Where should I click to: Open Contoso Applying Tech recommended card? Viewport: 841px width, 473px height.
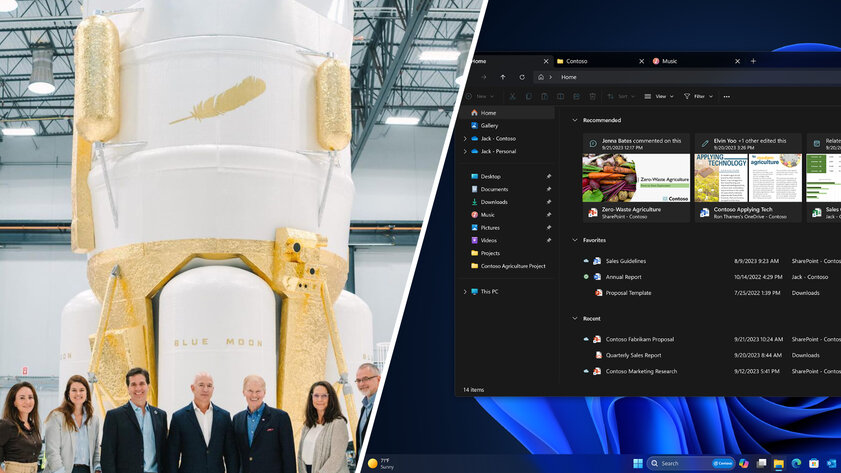coord(748,178)
